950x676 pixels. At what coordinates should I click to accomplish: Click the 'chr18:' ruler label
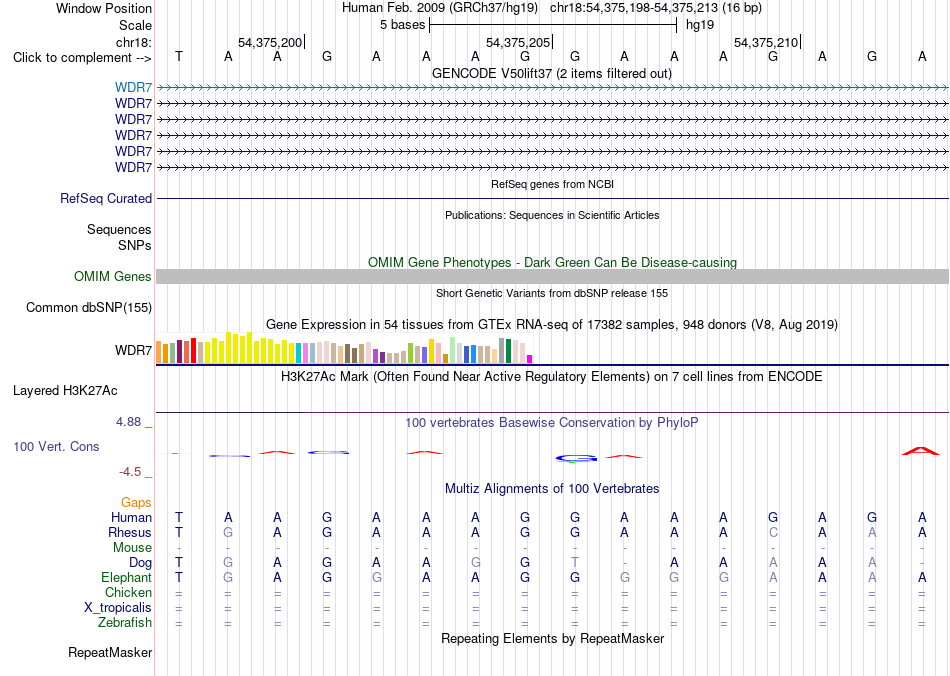point(133,42)
